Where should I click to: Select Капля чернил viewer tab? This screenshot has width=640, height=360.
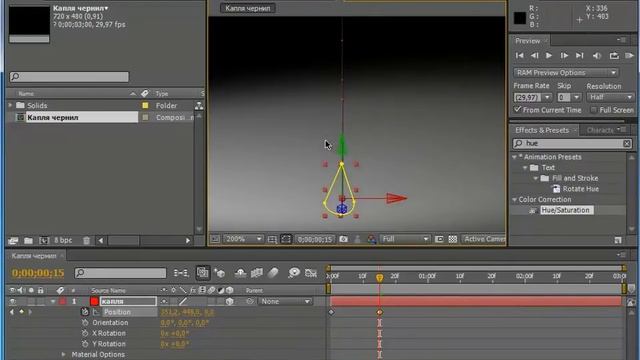click(x=248, y=8)
